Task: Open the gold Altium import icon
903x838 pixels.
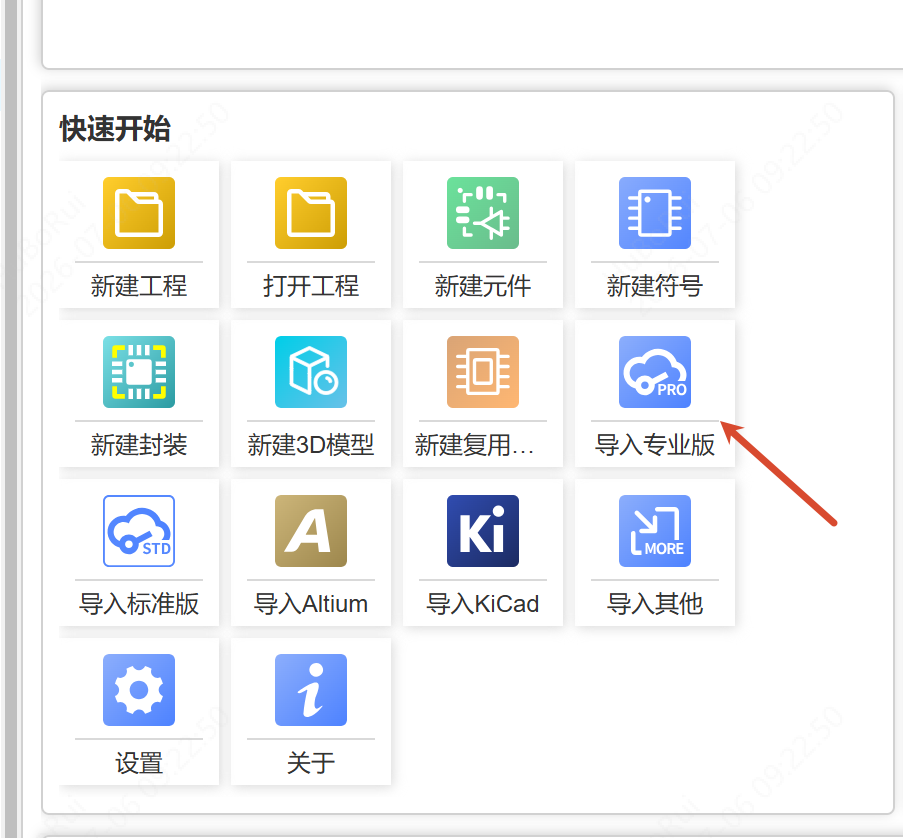Action: coord(311,531)
